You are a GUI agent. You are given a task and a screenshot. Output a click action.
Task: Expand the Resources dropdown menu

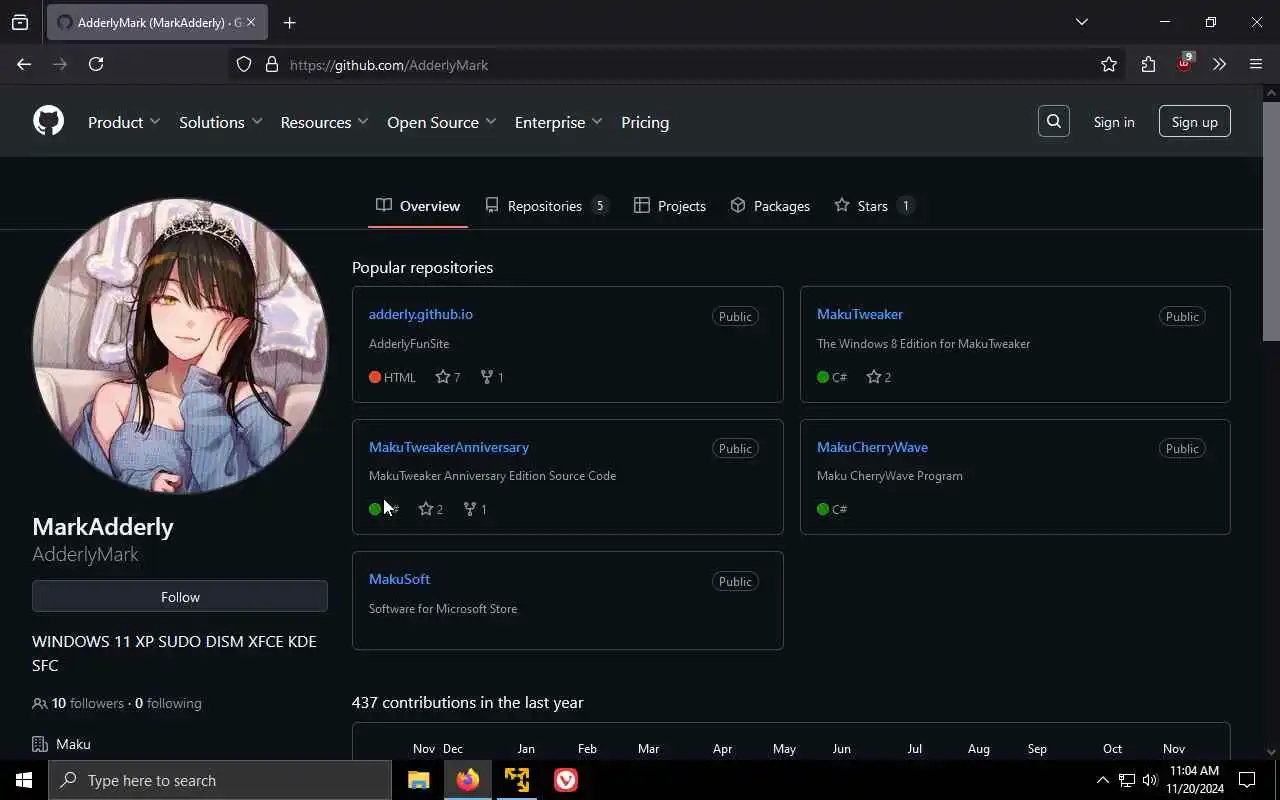coord(324,122)
